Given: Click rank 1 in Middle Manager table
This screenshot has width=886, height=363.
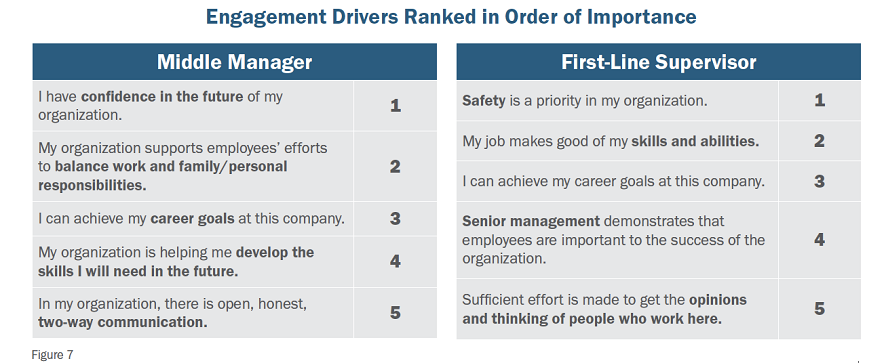Looking at the screenshot, I should point(396,106).
